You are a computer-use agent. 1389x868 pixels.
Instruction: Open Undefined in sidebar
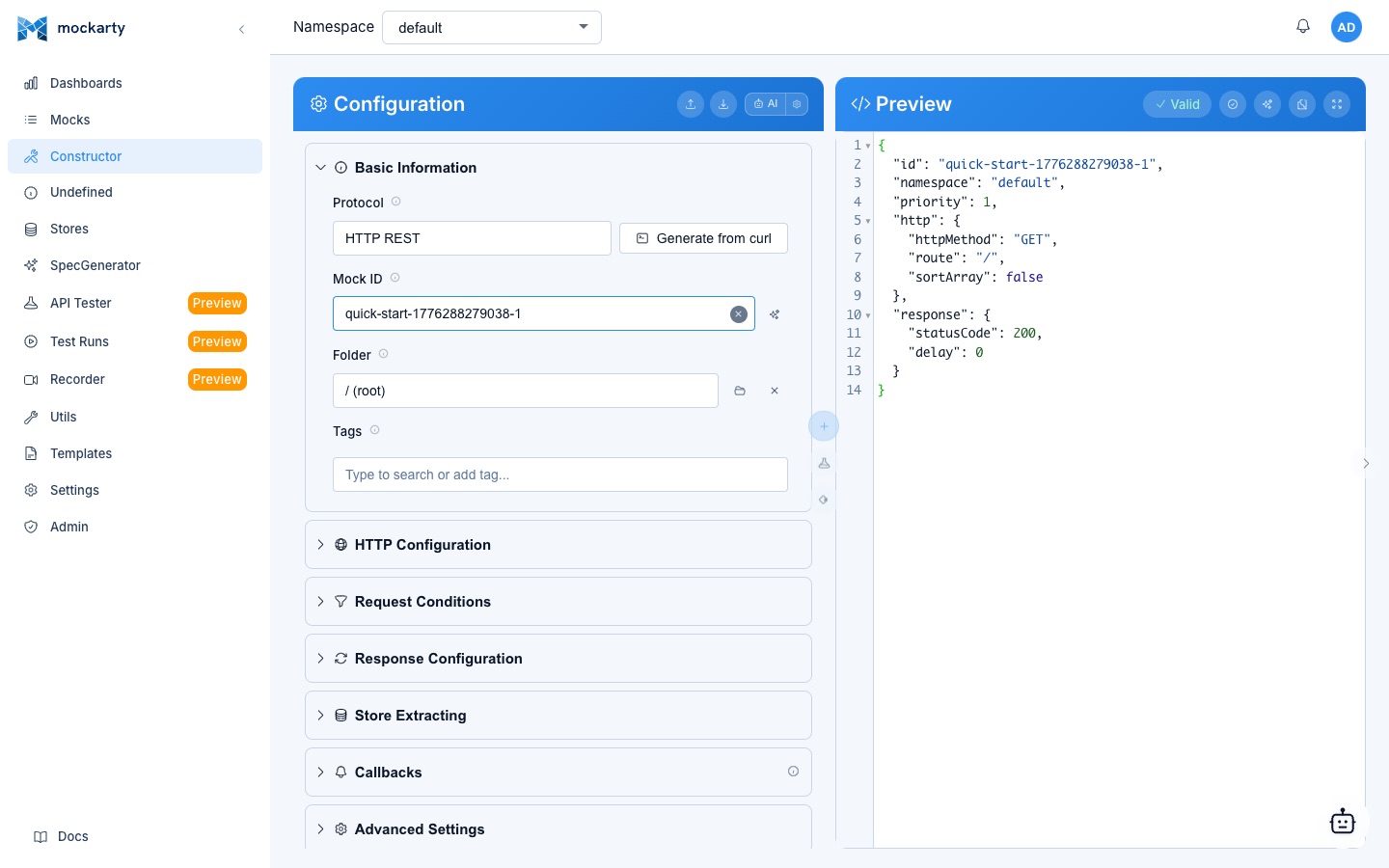pyautogui.click(x=135, y=192)
